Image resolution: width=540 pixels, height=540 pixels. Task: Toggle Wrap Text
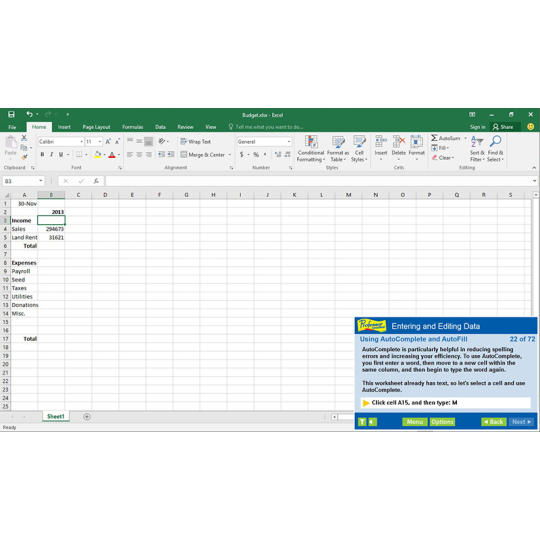coord(195,142)
